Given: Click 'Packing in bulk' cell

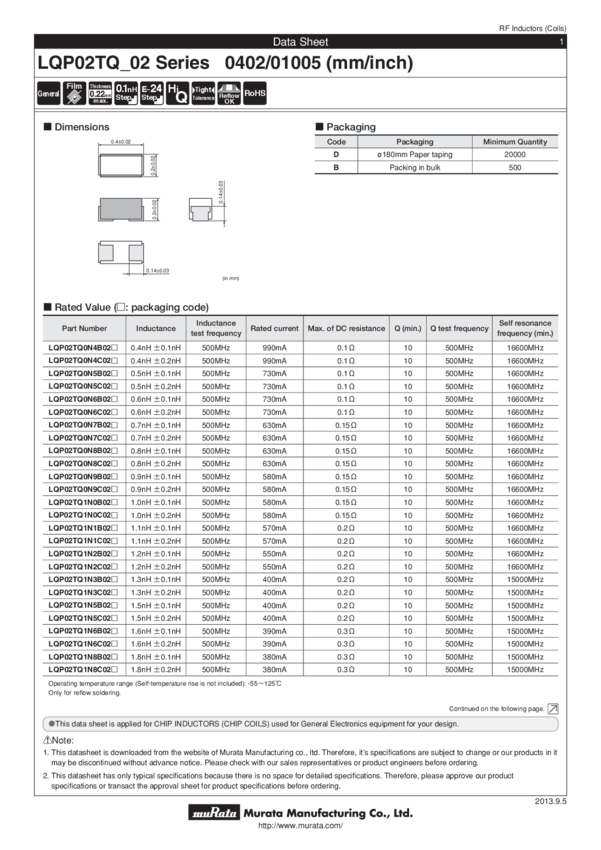Looking at the screenshot, I should click(x=415, y=168).
